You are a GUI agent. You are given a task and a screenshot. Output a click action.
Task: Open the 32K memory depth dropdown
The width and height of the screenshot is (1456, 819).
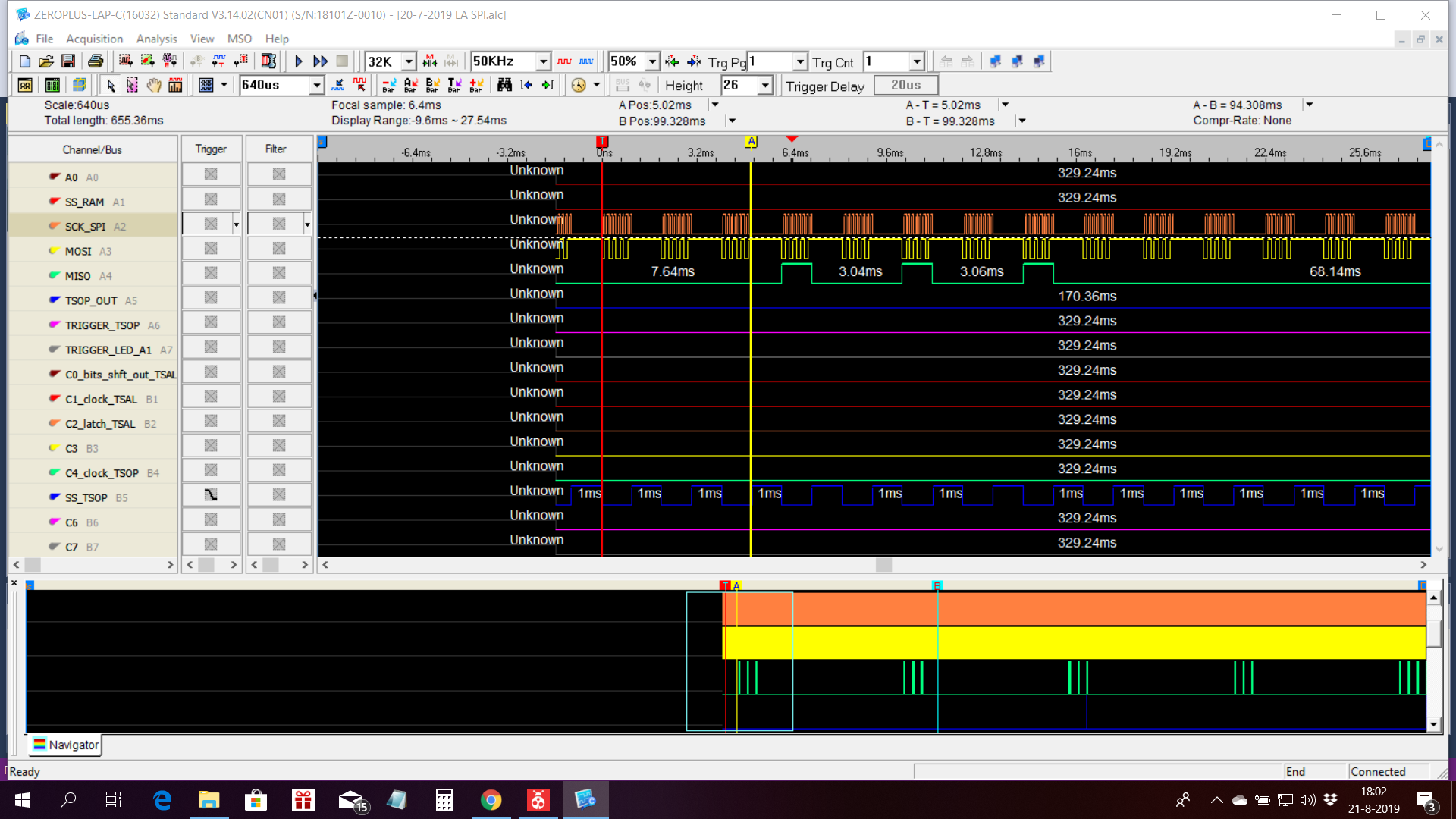(409, 61)
